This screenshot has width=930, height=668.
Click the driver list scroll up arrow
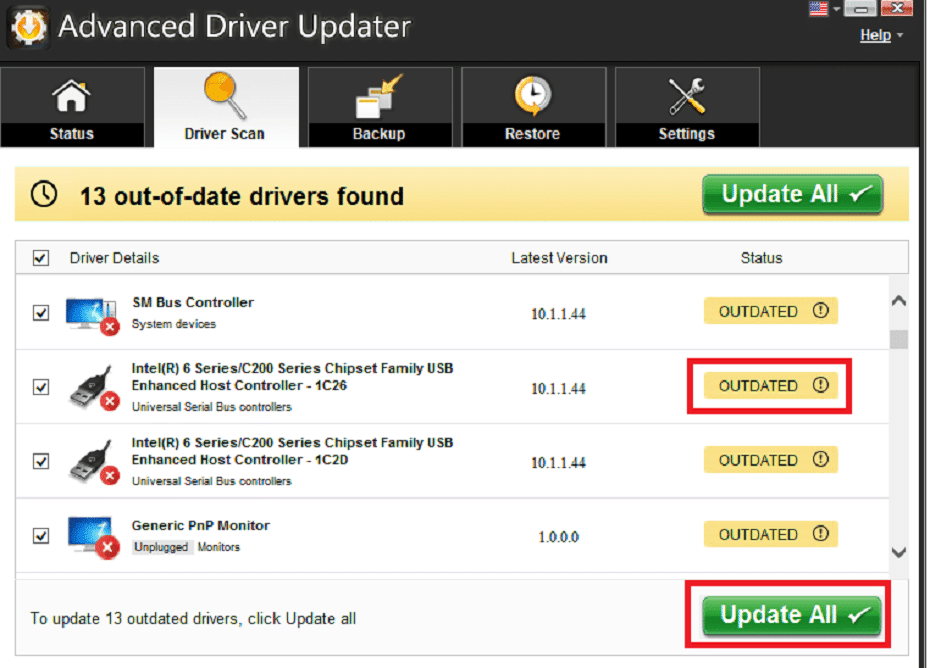coord(899,301)
